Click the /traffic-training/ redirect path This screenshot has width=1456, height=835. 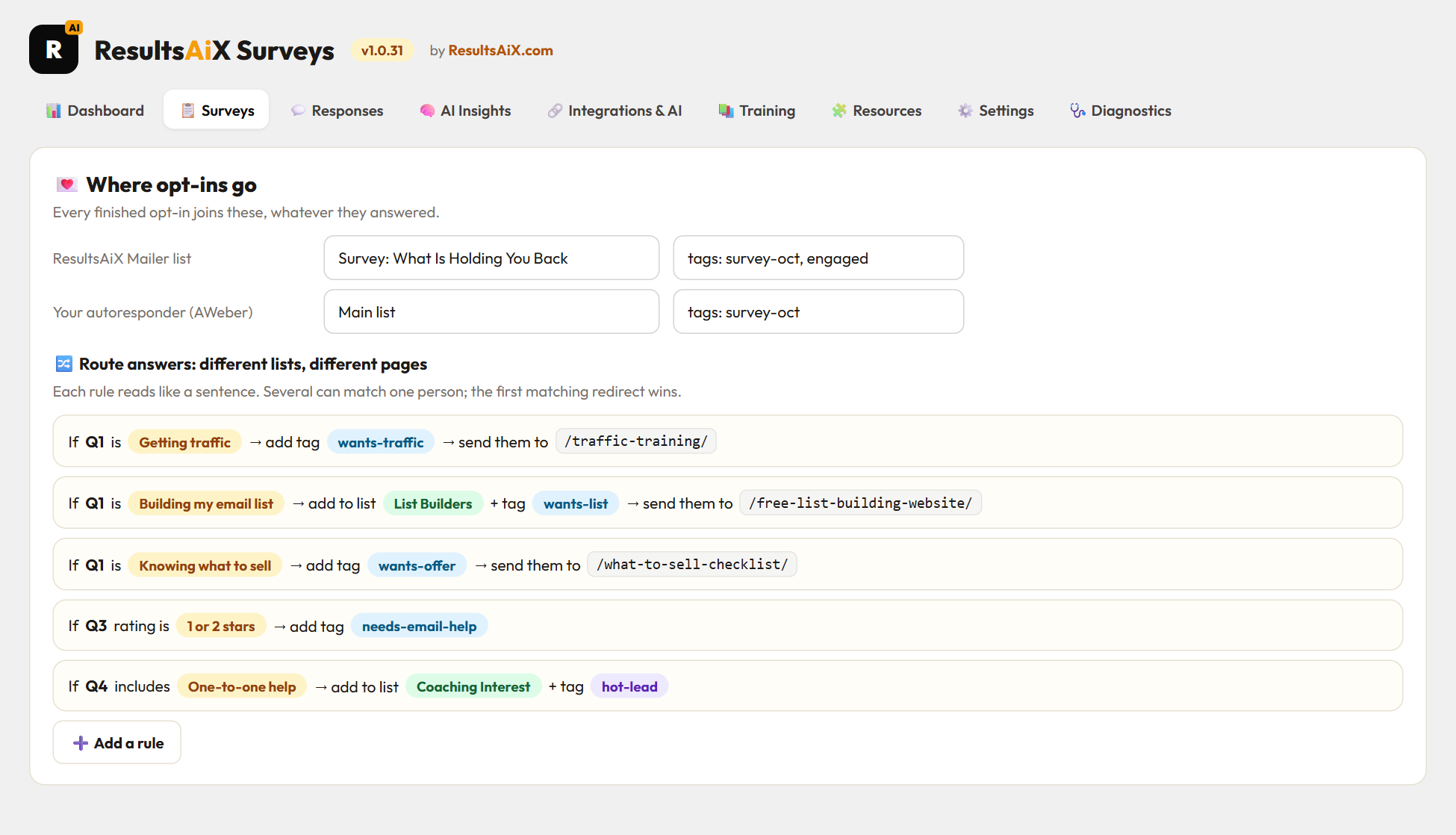(x=636, y=441)
